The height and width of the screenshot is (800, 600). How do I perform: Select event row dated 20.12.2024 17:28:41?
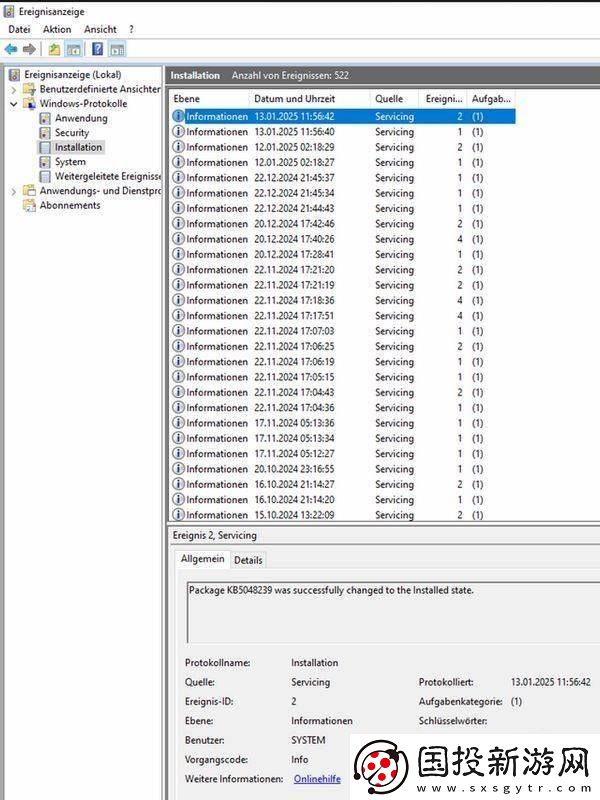click(x=343, y=254)
